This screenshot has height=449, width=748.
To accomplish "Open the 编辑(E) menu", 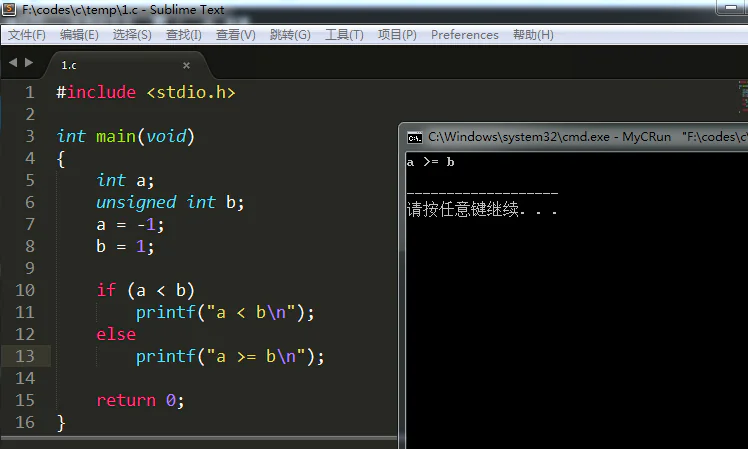I will point(79,35).
